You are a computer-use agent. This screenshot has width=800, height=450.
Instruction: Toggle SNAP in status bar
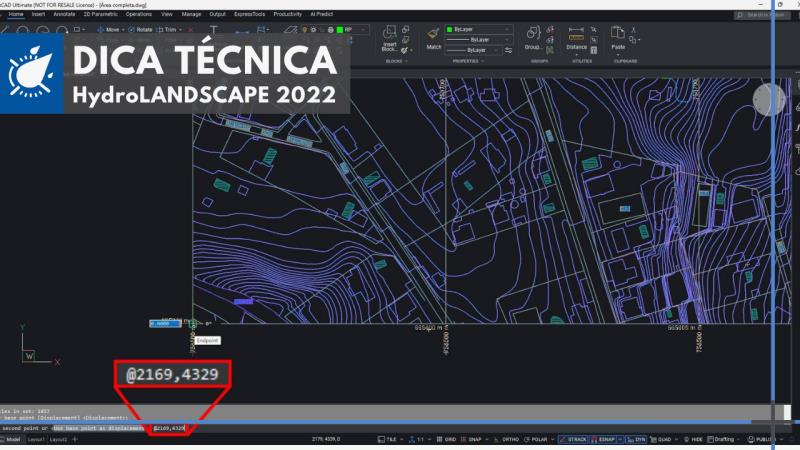tap(471, 439)
